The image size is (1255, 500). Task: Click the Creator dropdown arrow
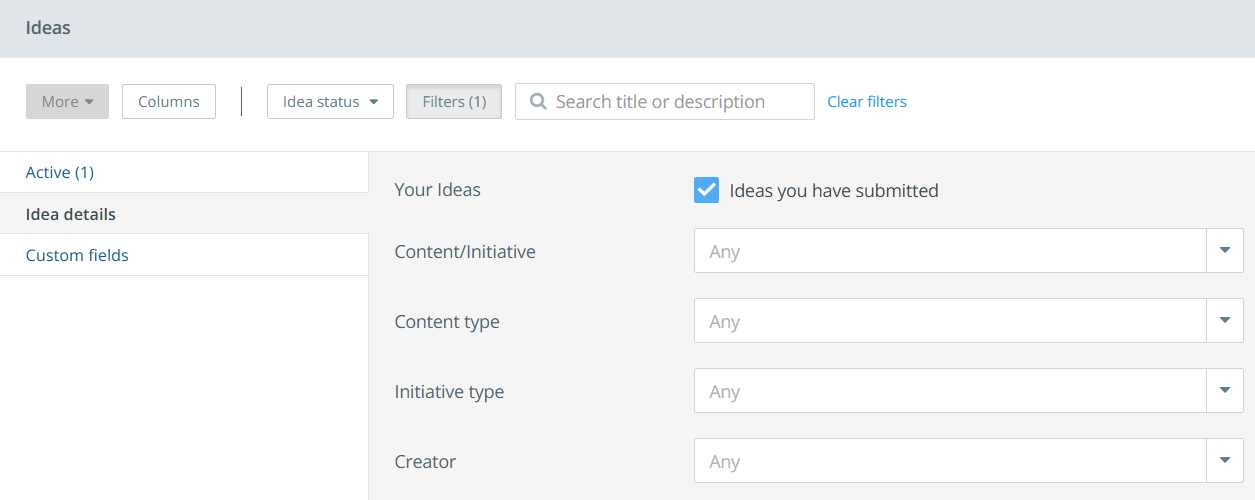[x=1224, y=461]
